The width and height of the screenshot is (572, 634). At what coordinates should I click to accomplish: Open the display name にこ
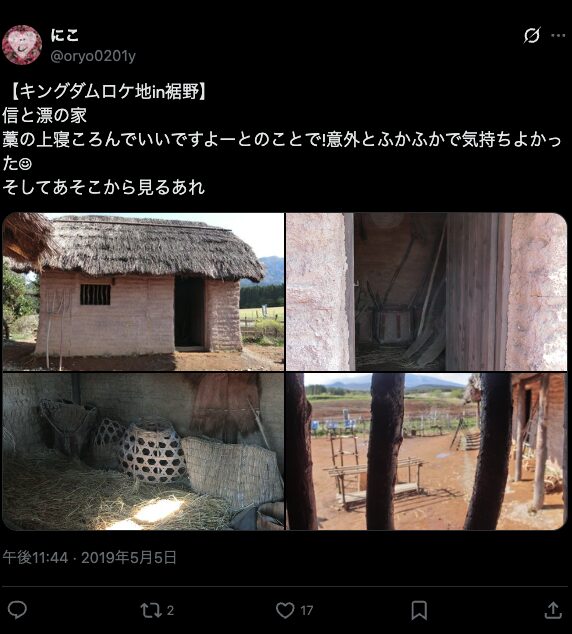click(x=65, y=35)
